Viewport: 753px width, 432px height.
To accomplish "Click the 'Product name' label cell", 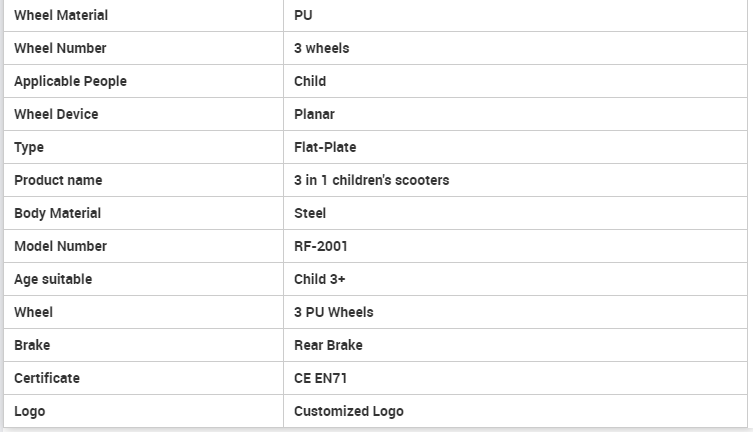I will pyautogui.click(x=58, y=180).
